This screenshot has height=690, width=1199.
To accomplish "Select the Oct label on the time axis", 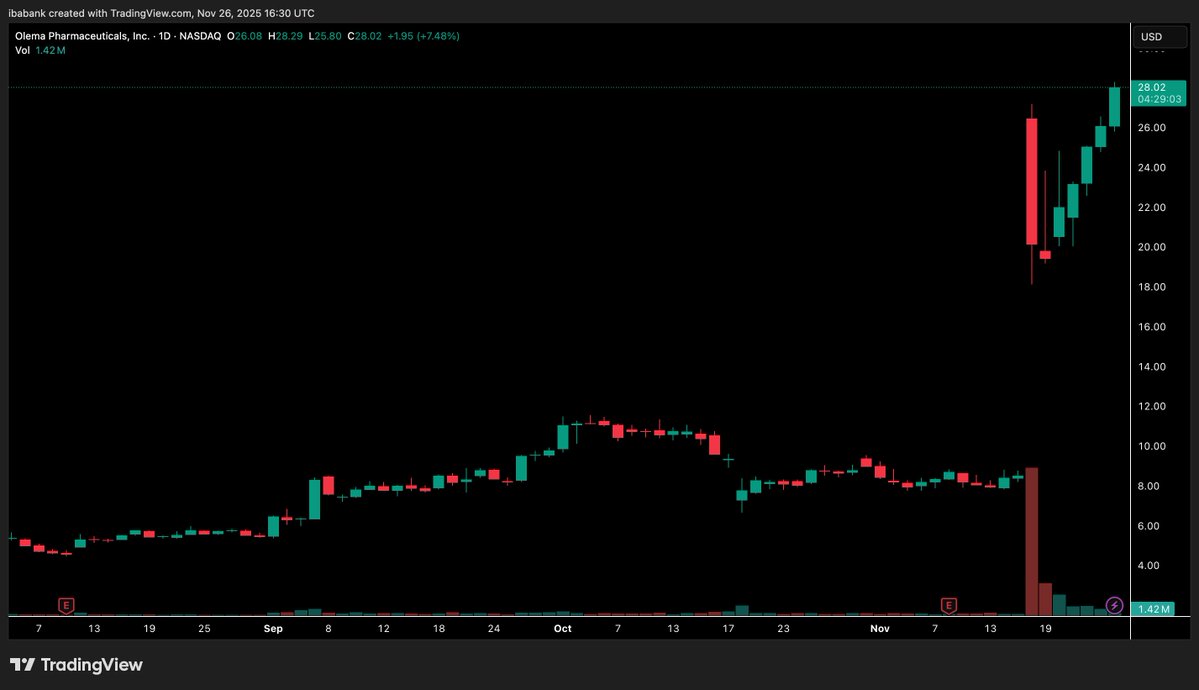I will pyautogui.click(x=562, y=628).
